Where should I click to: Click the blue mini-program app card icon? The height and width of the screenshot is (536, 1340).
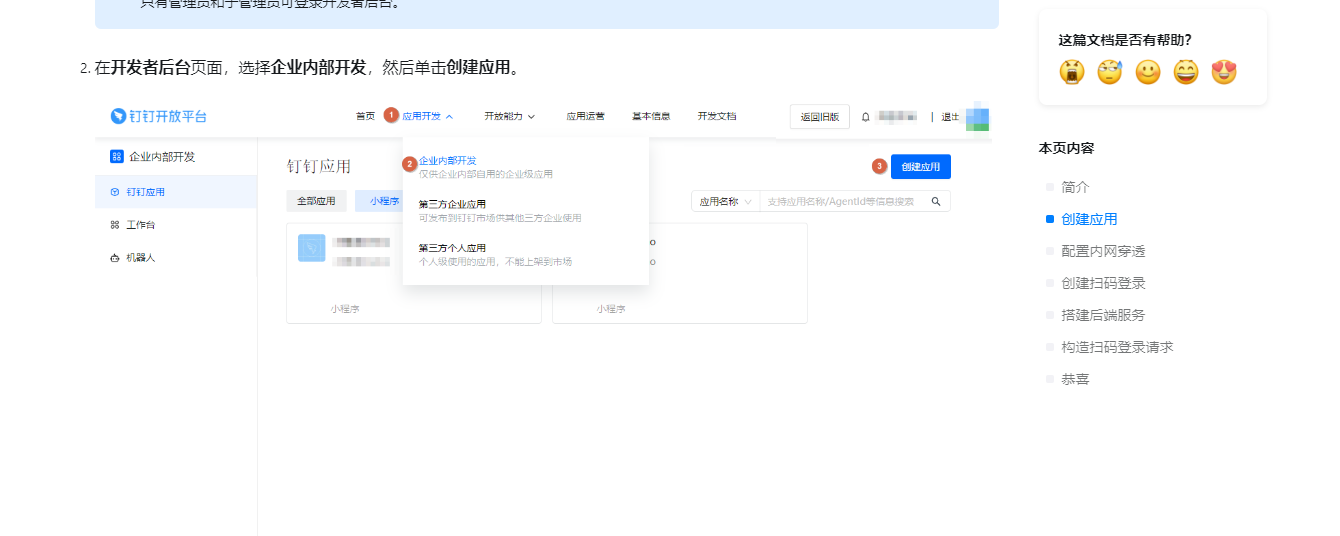click(x=312, y=248)
